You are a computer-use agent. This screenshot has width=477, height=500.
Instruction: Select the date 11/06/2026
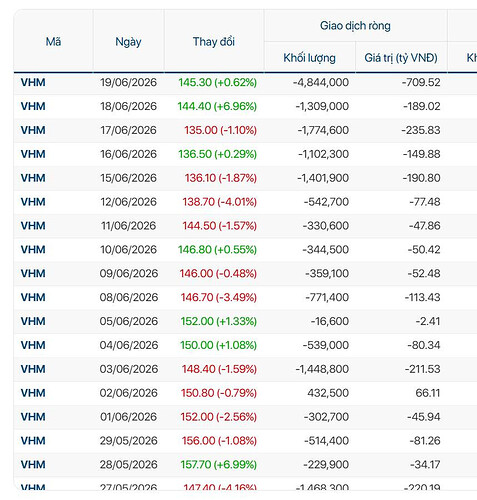128,226
